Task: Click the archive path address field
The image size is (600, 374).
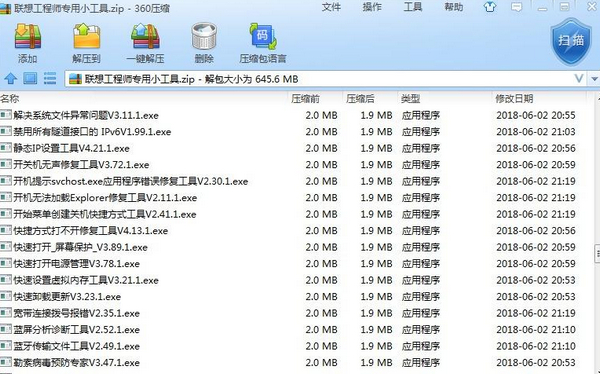Action: pos(325,79)
